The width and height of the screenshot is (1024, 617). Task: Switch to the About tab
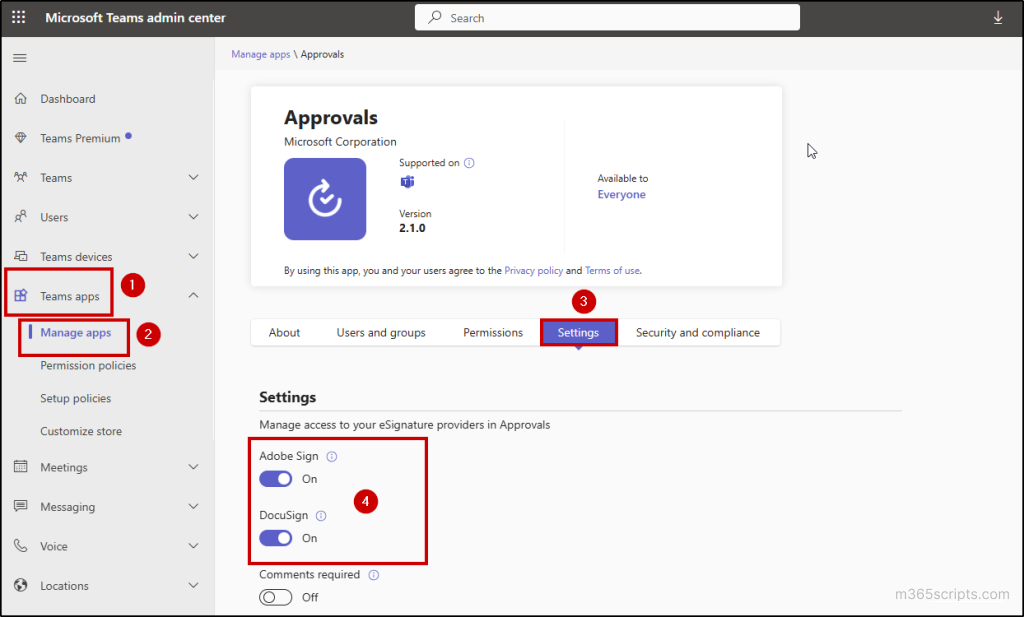[284, 332]
